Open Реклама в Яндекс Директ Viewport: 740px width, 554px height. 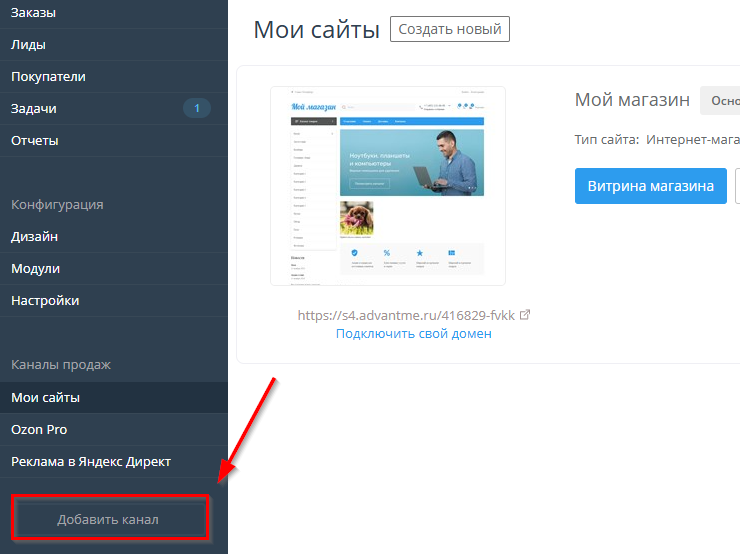click(x=91, y=462)
